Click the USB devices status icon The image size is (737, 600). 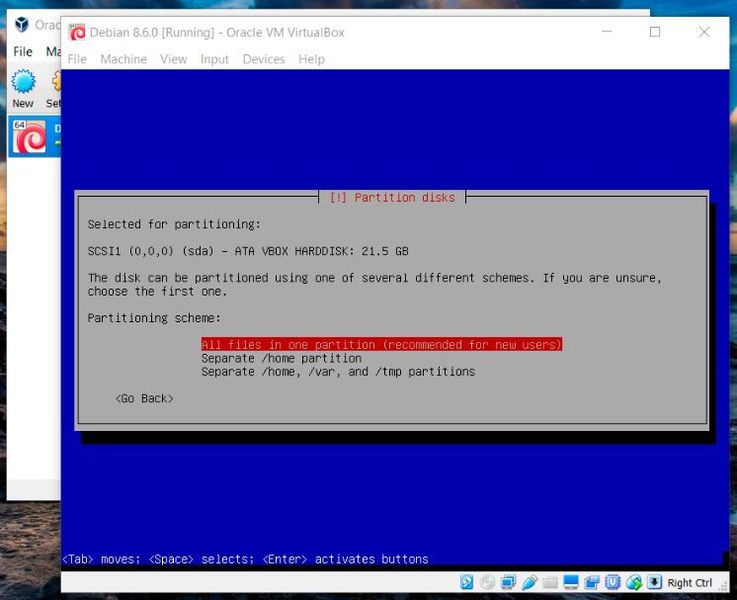point(529,582)
